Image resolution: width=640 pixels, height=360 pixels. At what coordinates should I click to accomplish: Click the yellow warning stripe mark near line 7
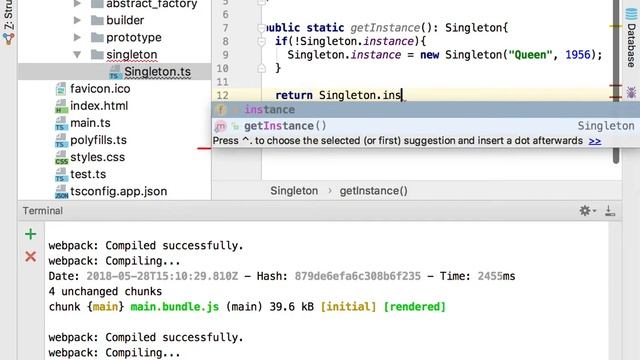[616, 26]
